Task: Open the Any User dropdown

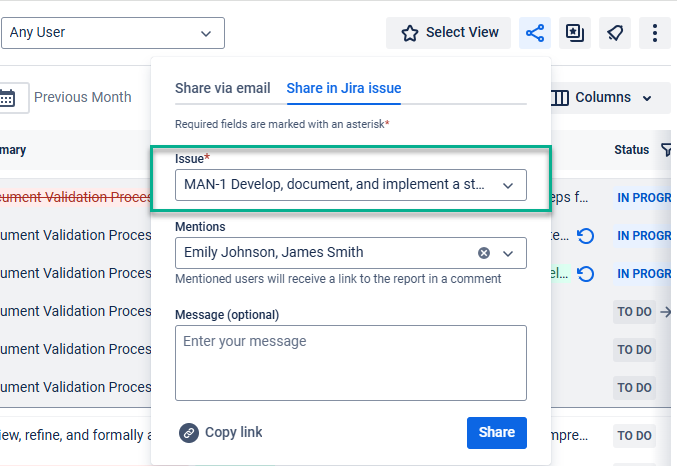Action: point(112,33)
